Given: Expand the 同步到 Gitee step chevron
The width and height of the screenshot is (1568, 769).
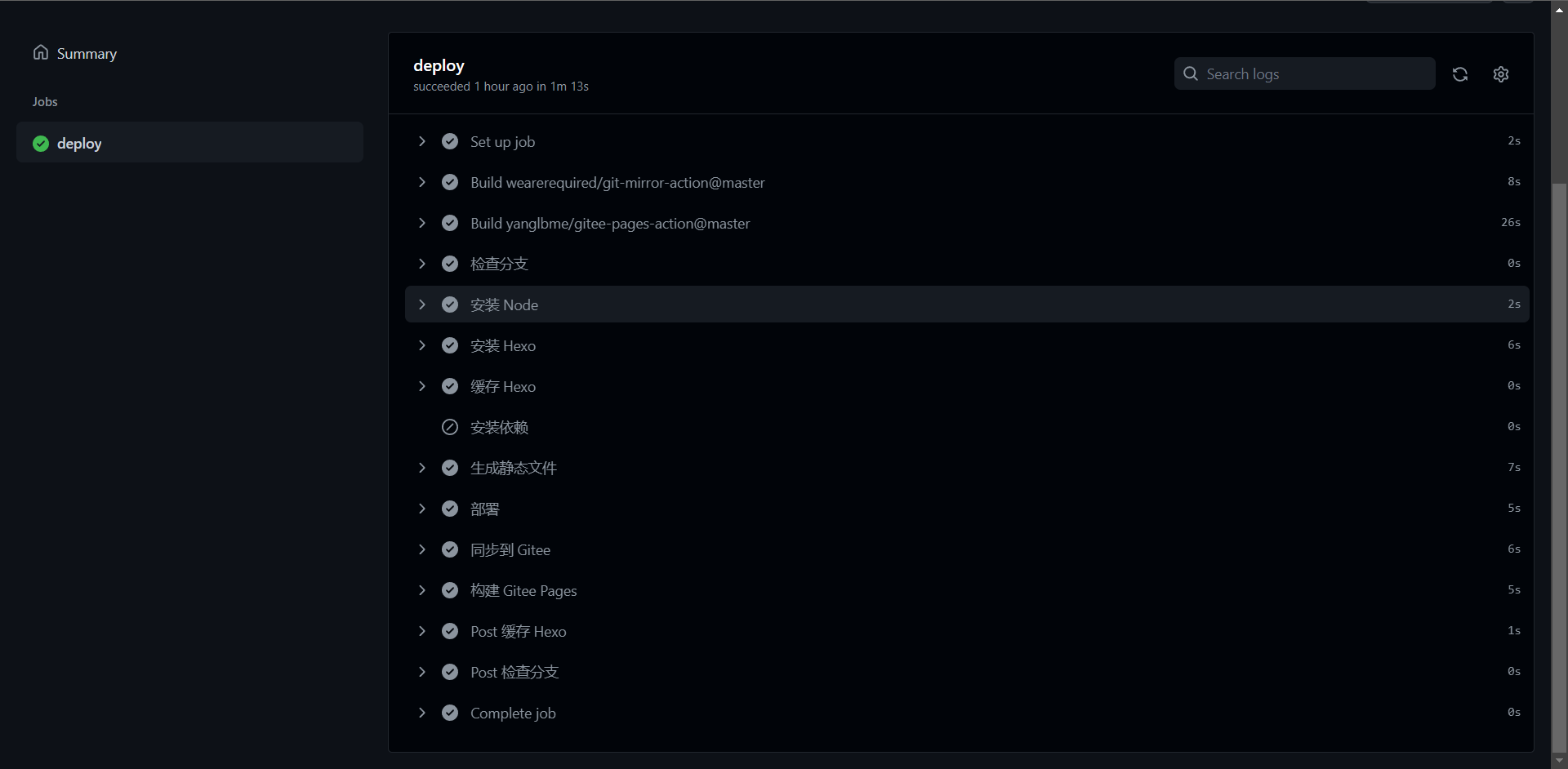Looking at the screenshot, I should tap(422, 549).
